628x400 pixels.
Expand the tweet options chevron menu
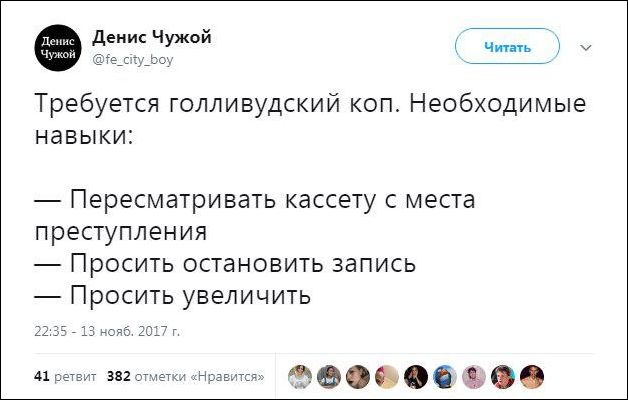pyautogui.click(x=586, y=47)
